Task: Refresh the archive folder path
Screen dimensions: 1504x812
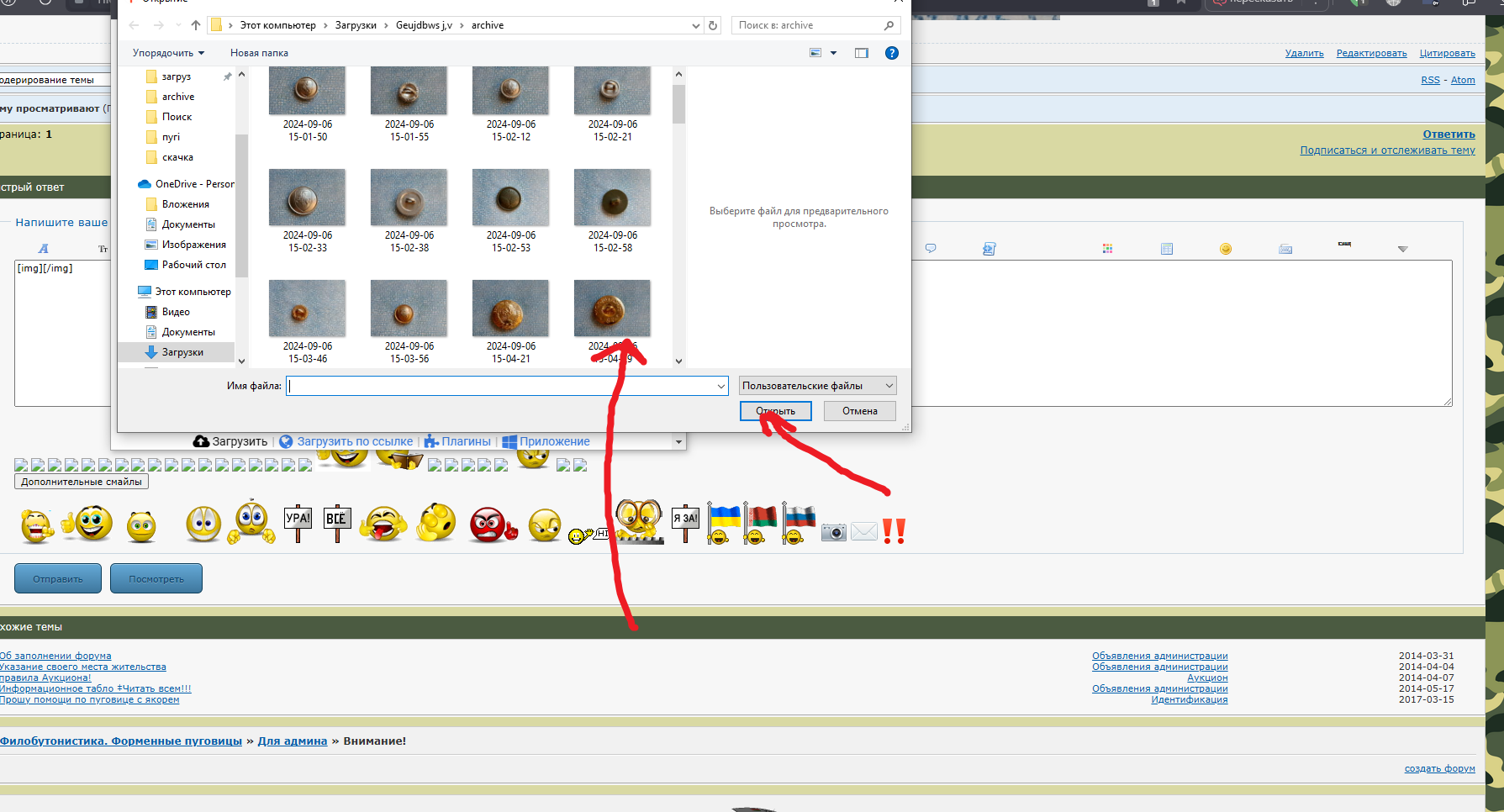Action: pos(713,25)
